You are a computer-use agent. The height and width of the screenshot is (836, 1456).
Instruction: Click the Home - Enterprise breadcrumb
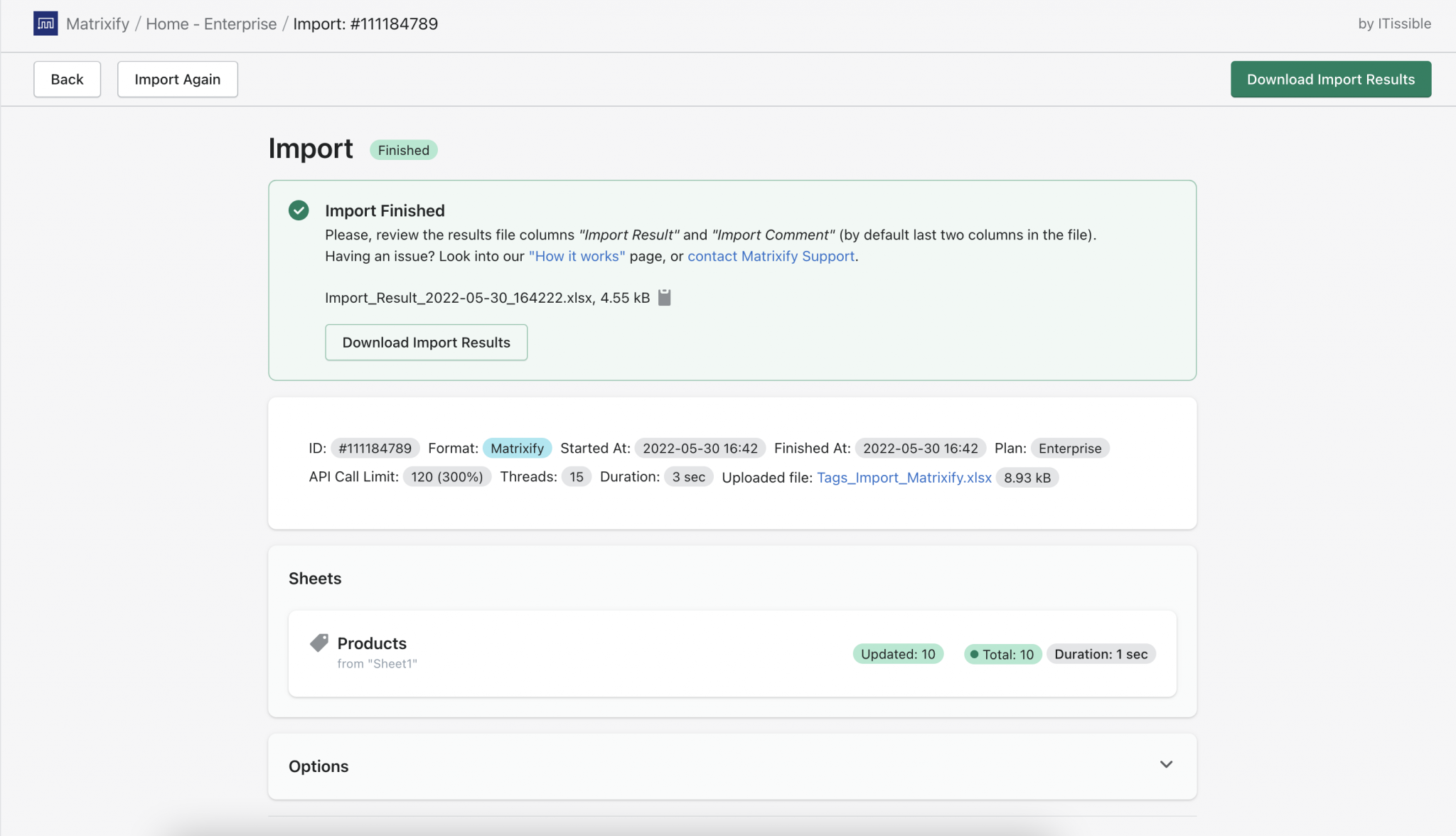tap(211, 23)
